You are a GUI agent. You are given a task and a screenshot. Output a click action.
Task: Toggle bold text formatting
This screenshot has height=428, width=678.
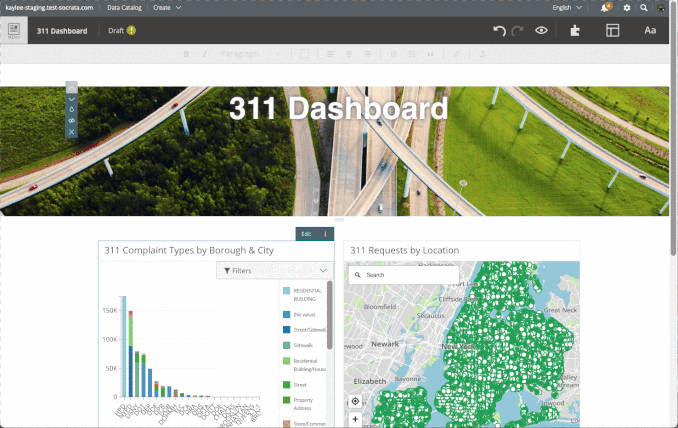tap(186, 54)
